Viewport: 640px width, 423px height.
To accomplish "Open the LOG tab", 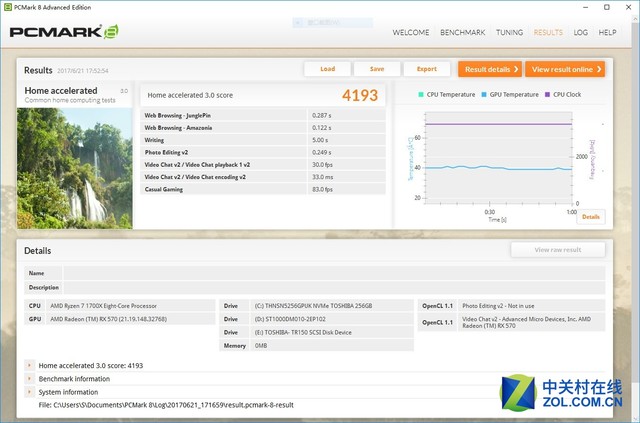I will [x=580, y=32].
